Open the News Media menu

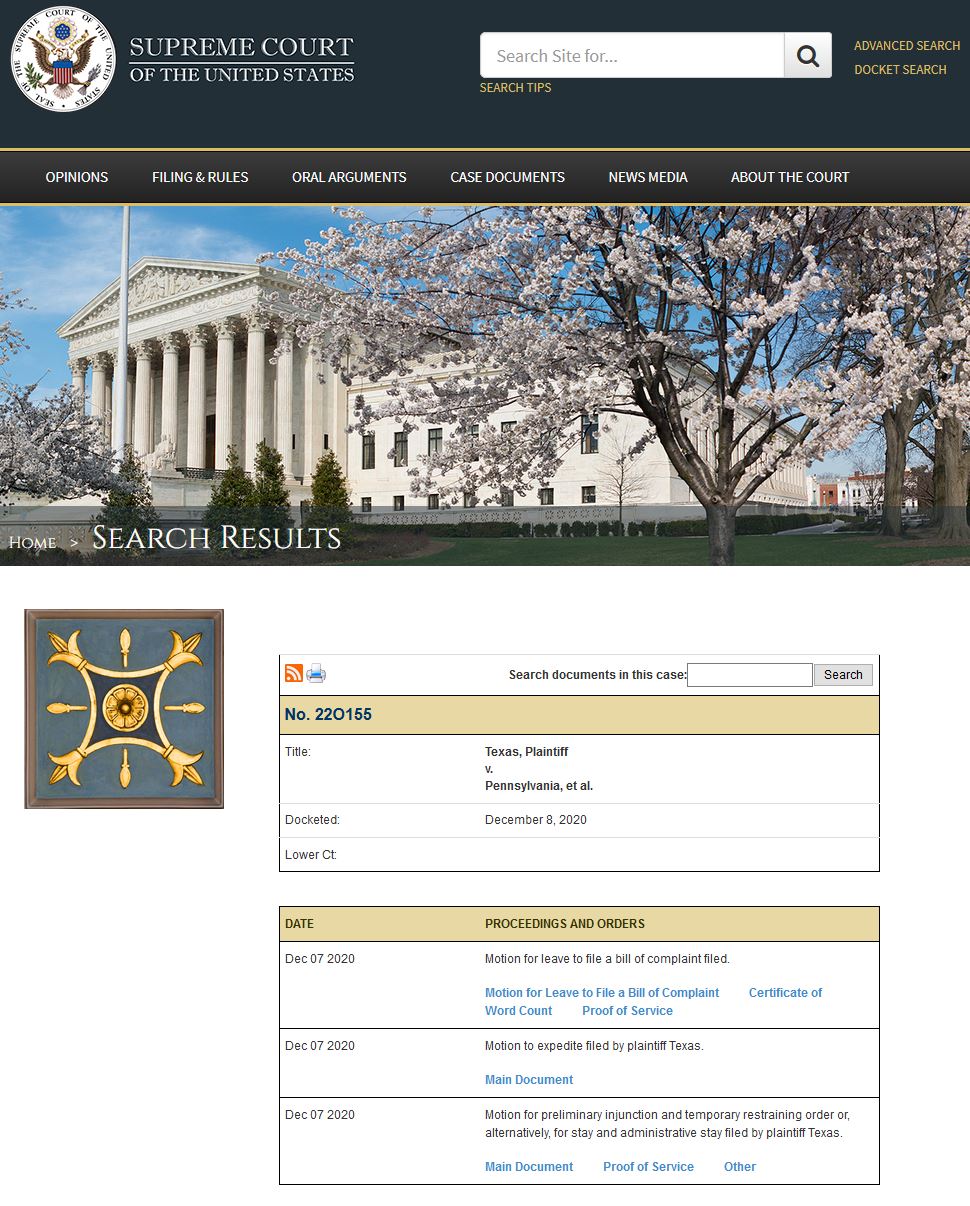click(648, 177)
